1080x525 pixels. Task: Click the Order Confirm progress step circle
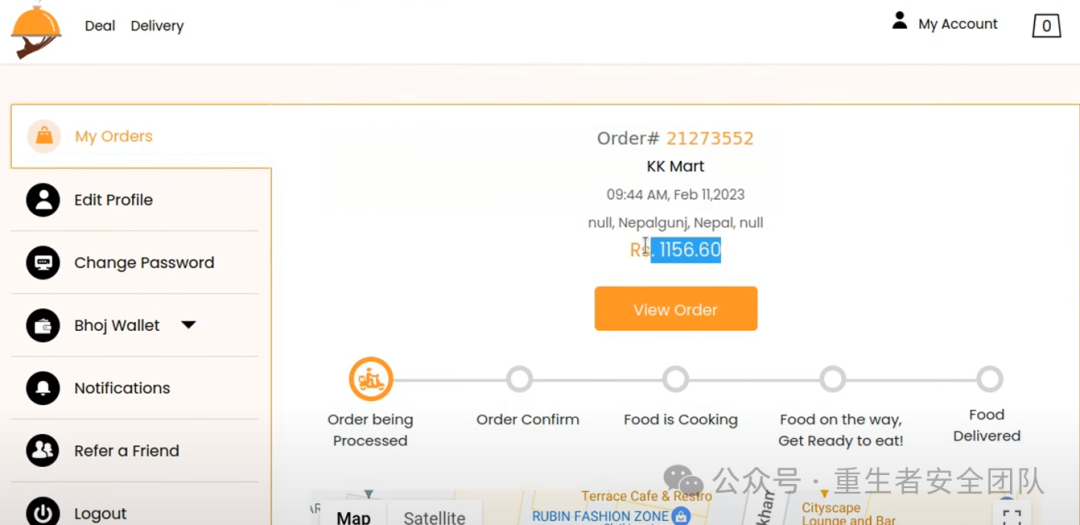pos(519,379)
